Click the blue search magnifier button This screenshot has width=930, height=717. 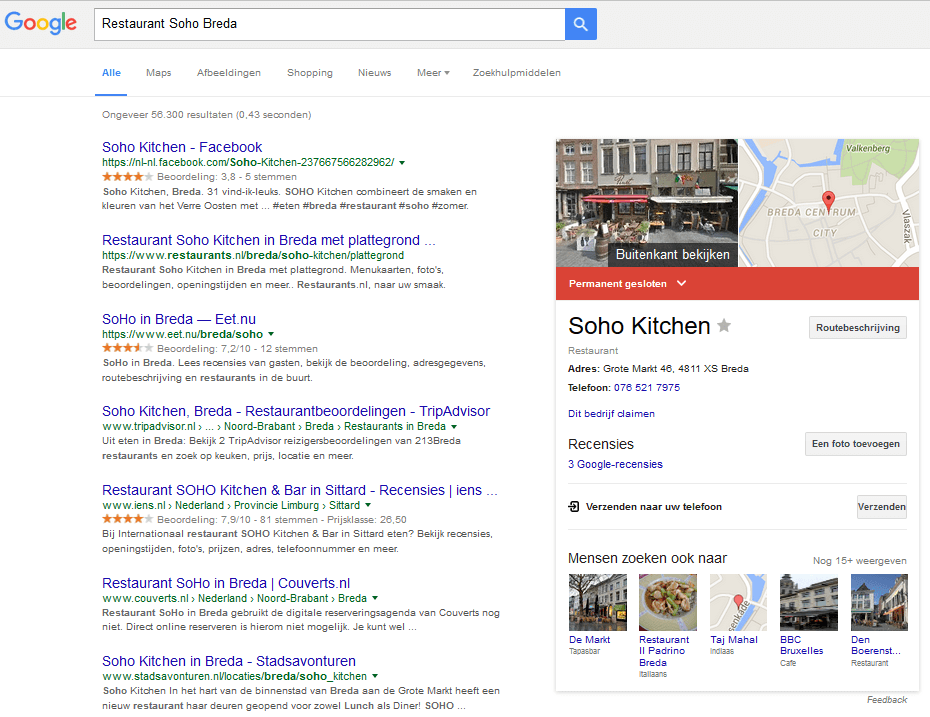580,24
